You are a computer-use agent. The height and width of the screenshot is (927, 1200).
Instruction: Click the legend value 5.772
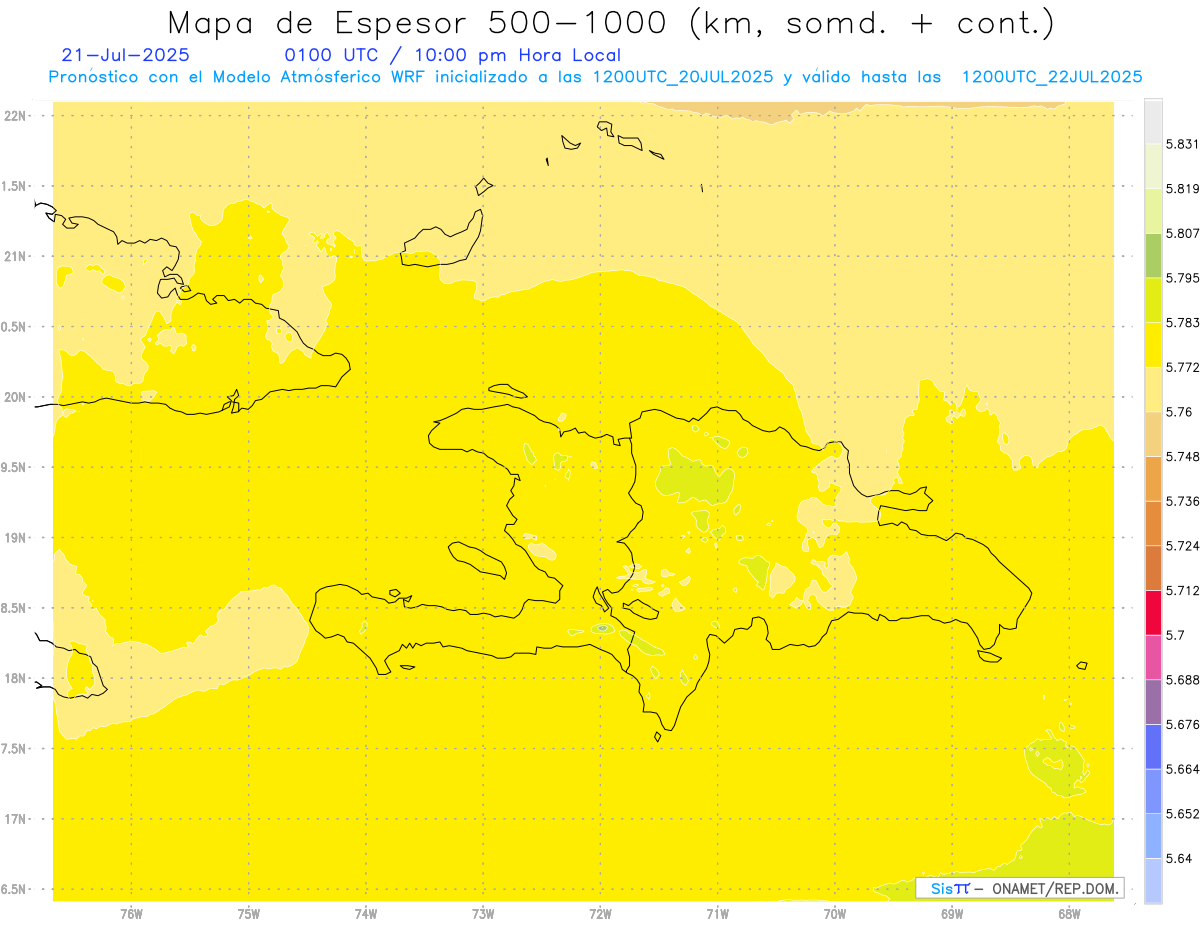[x=1183, y=367]
